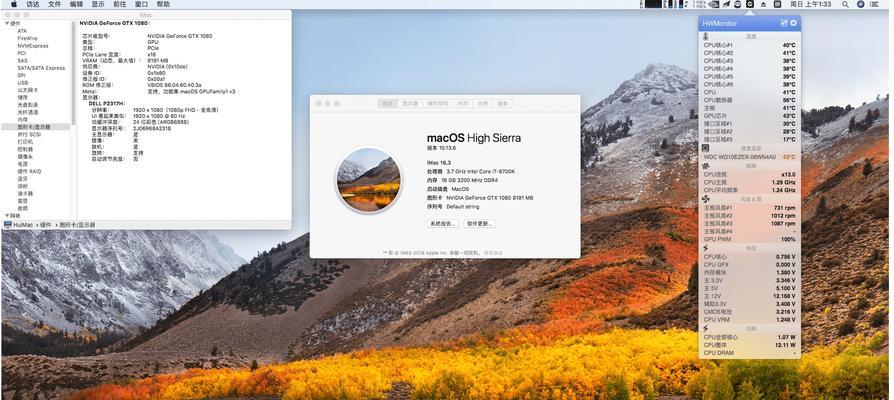This screenshot has height=400, width=894.
Task: Click the paper plane menu bar icon
Action: [726, 4]
